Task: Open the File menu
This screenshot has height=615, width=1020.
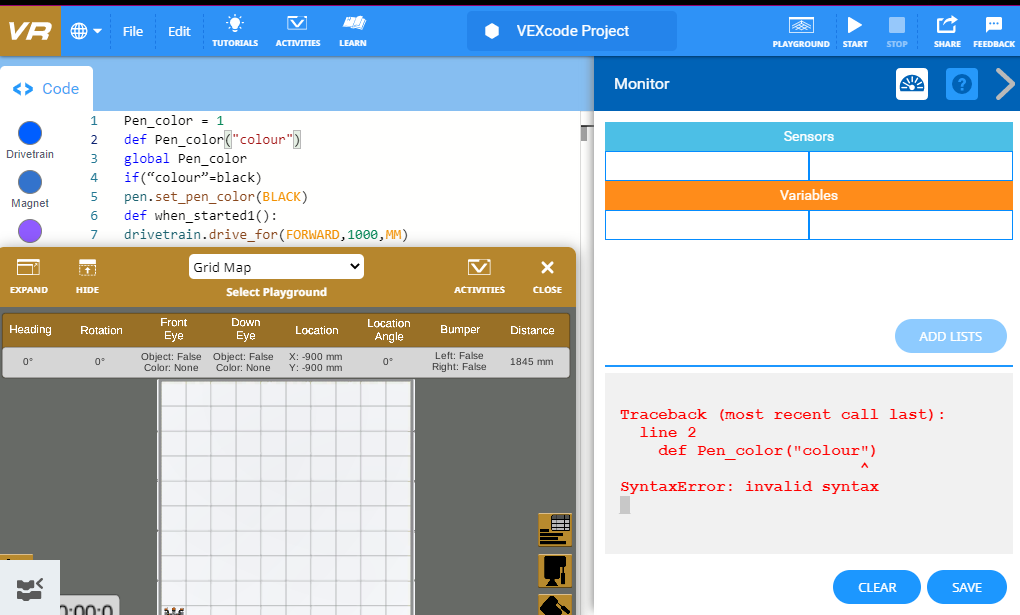Action: pyautogui.click(x=133, y=31)
